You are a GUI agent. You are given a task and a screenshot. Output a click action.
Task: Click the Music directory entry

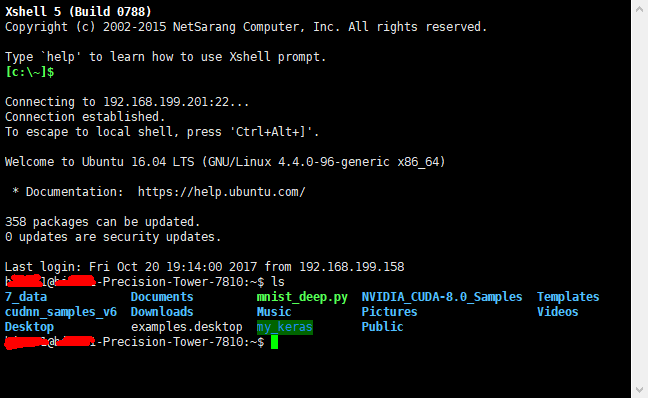[x=274, y=312]
